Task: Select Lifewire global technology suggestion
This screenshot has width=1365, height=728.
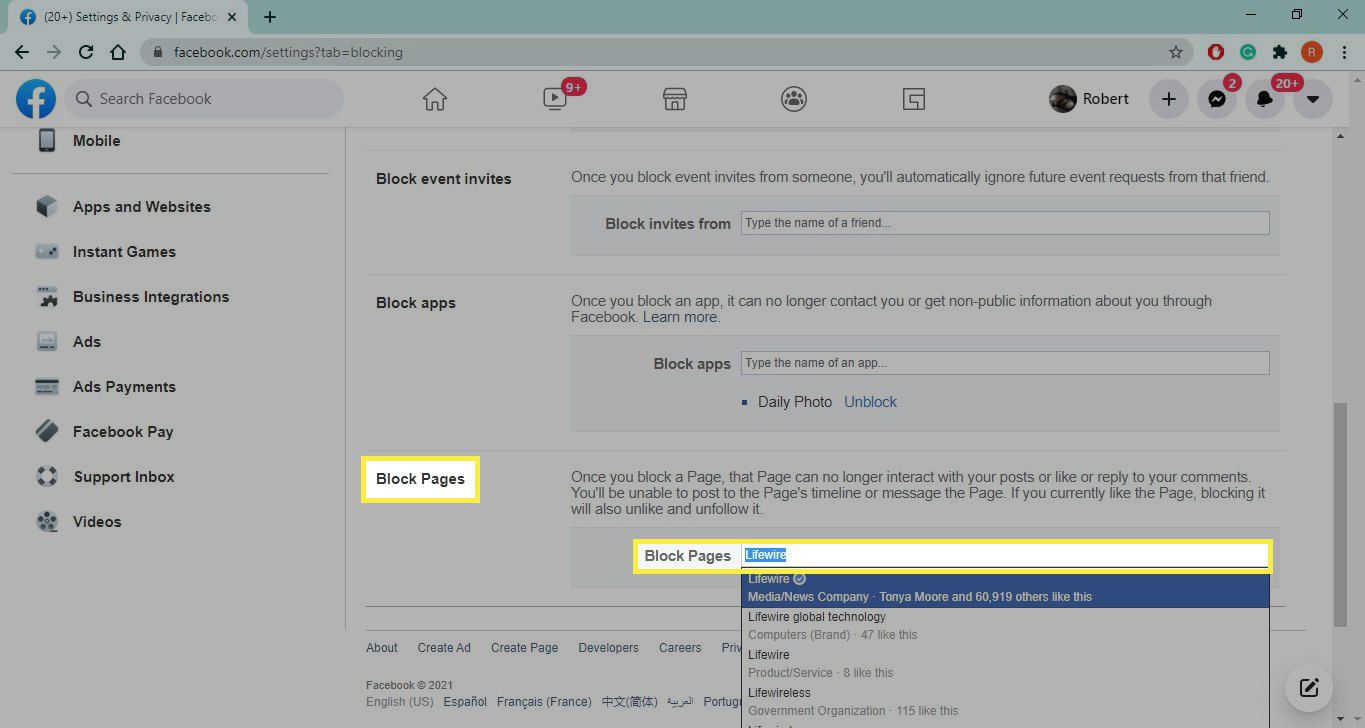Action: (1005, 627)
